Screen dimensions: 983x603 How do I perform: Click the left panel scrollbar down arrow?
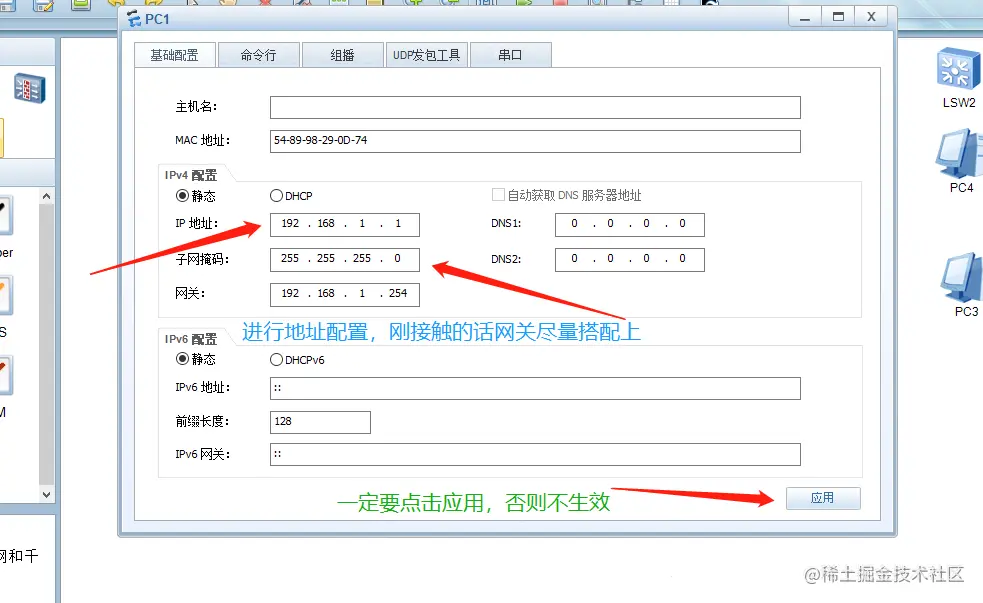[46, 495]
